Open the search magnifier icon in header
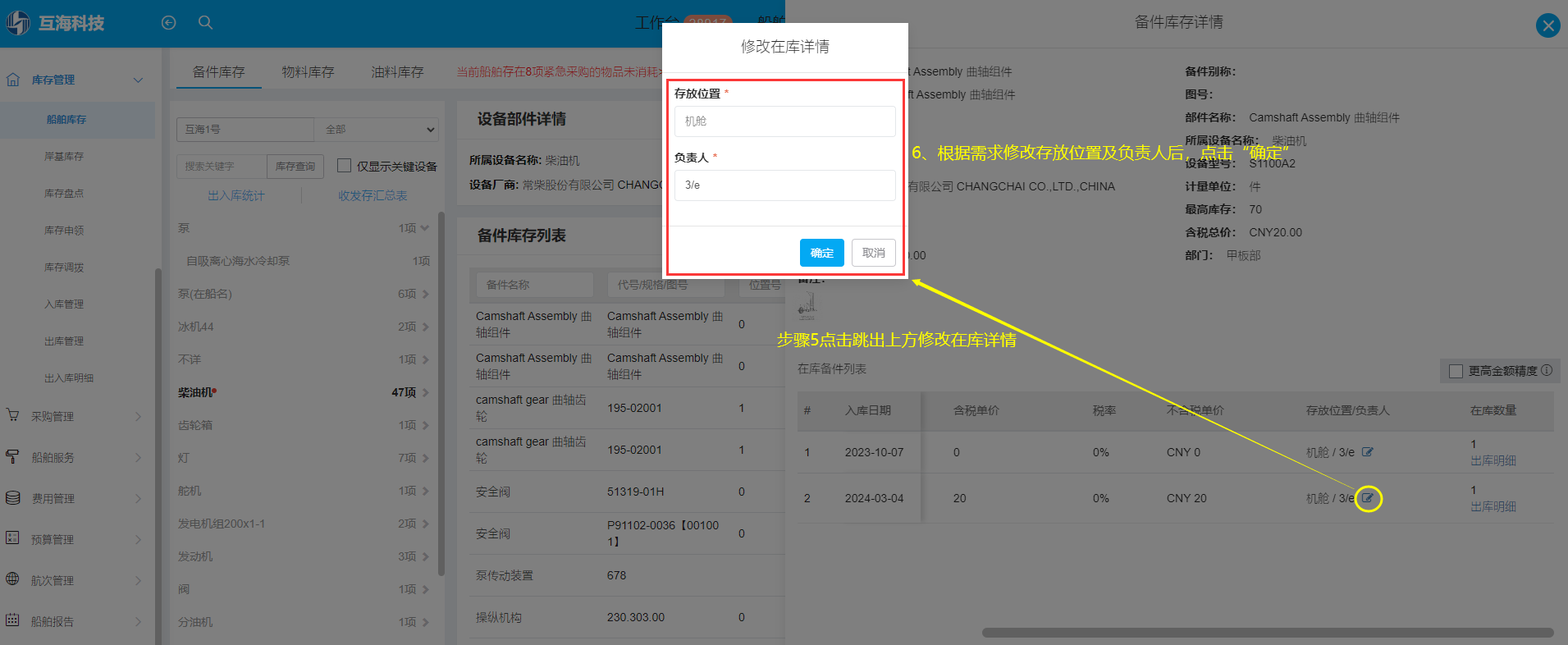Viewport: 1568px width, 645px height. [205, 23]
